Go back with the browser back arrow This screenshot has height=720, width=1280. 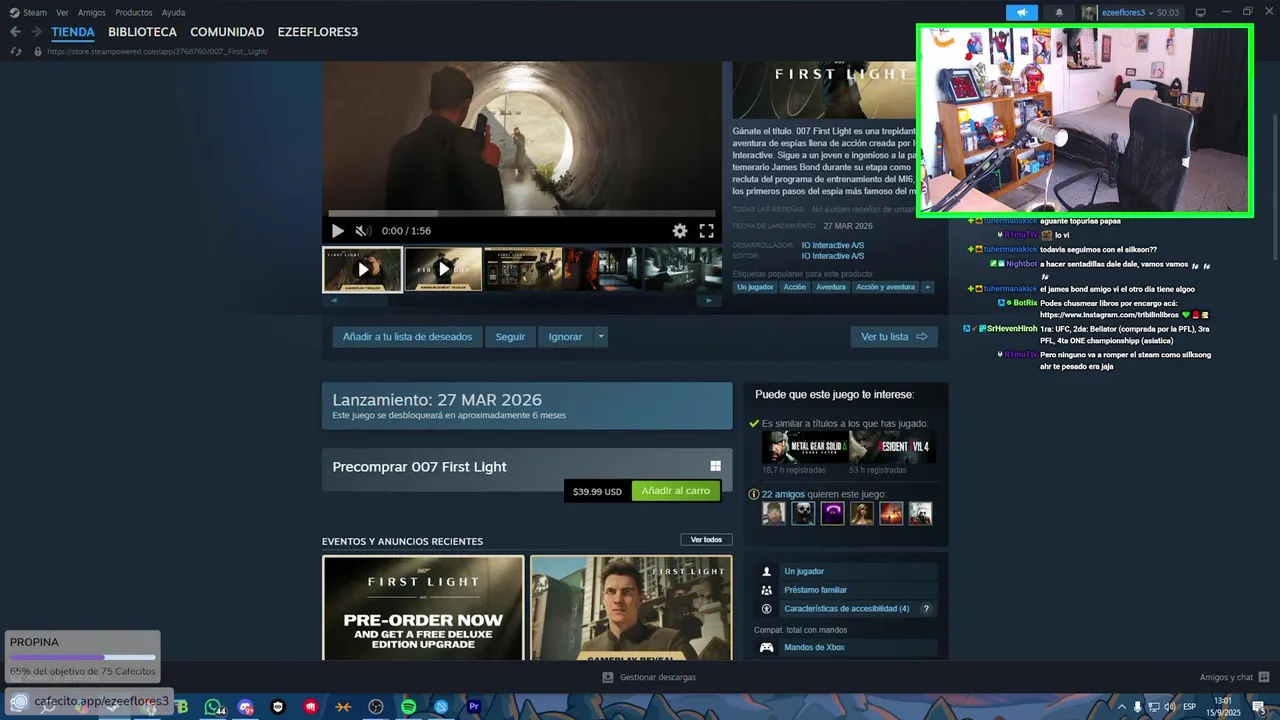pos(15,32)
